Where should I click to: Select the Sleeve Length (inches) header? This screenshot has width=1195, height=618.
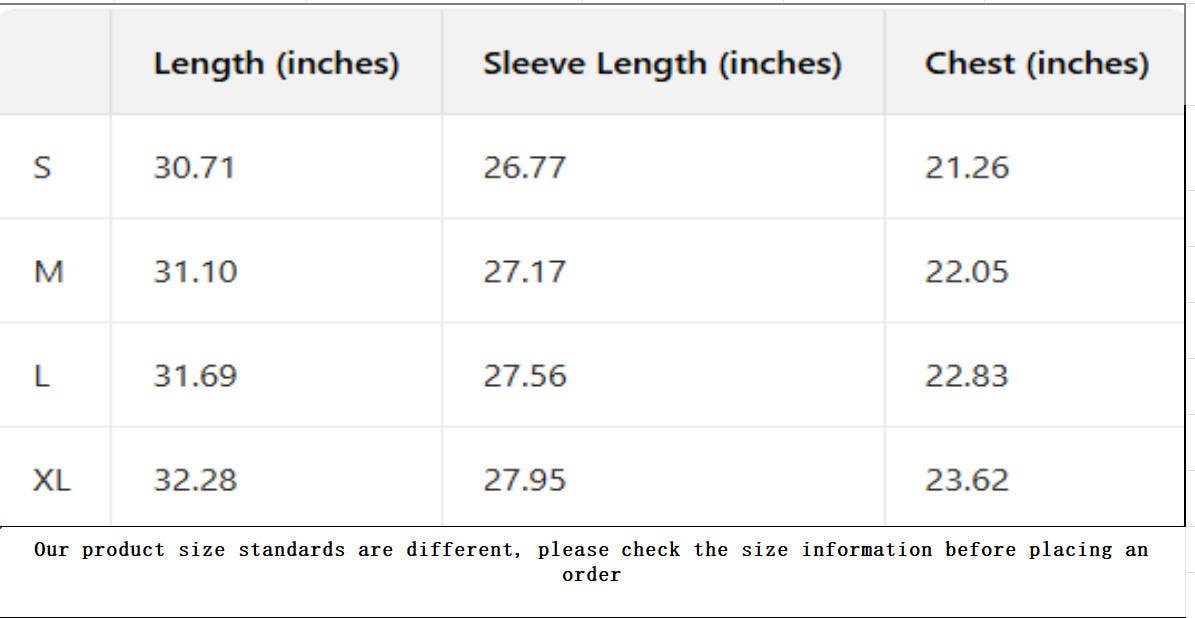[x=662, y=64]
